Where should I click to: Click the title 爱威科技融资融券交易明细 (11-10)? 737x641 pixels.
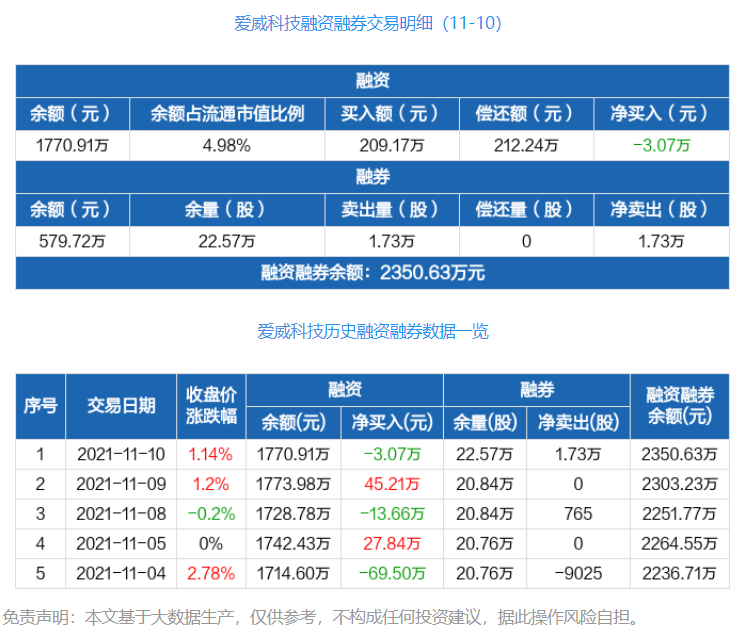coord(368,23)
